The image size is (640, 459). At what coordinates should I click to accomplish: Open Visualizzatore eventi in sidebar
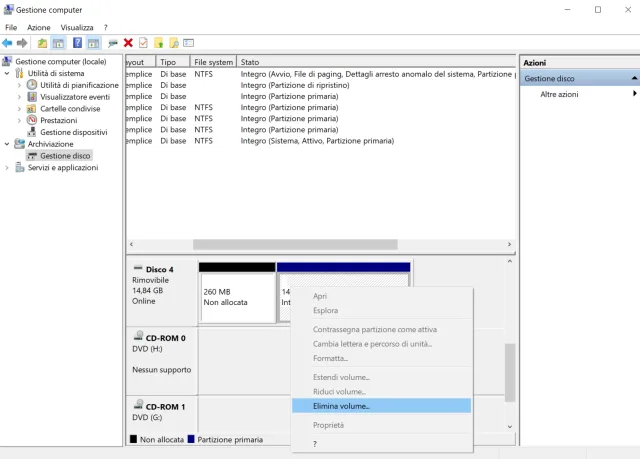[75, 97]
